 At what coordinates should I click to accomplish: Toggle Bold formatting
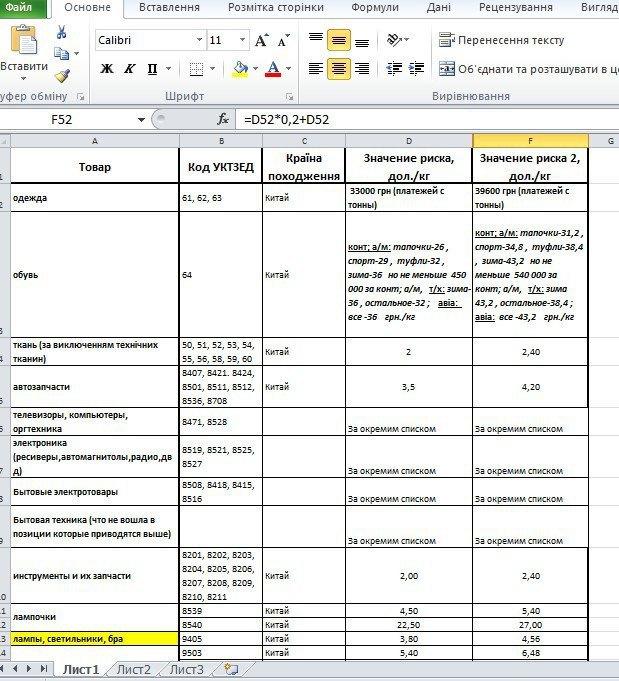(x=107, y=69)
